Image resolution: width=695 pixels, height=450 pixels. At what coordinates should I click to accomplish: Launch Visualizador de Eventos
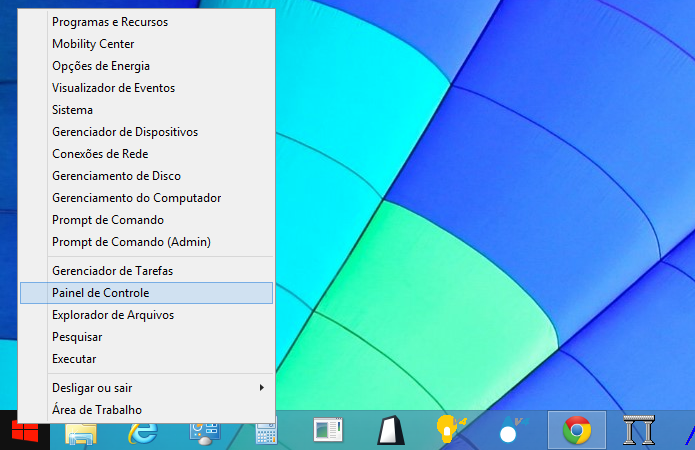tap(146, 88)
